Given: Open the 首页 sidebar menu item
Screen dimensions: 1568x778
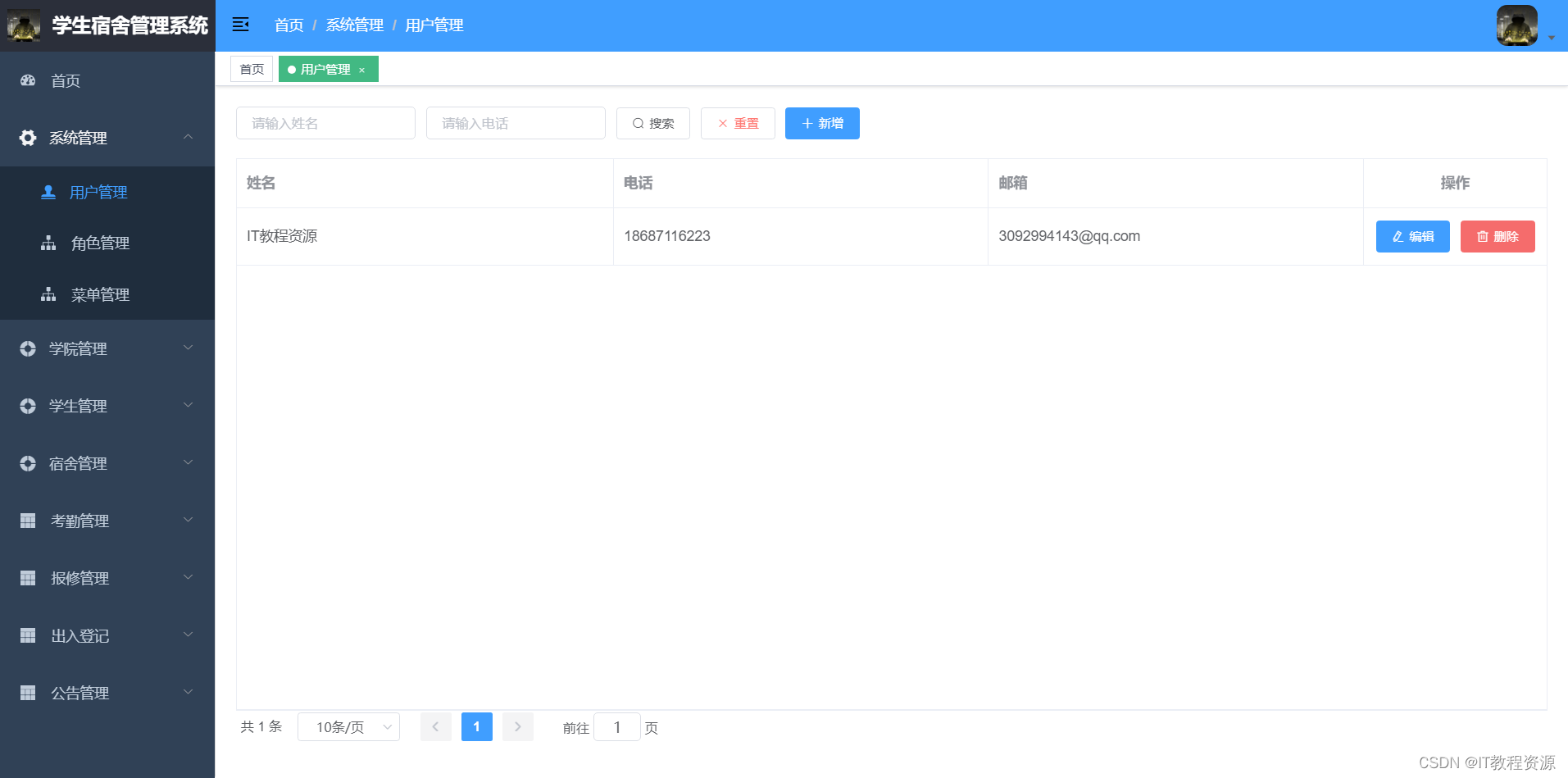Looking at the screenshot, I should pyautogui.click(x=107, y=80).
